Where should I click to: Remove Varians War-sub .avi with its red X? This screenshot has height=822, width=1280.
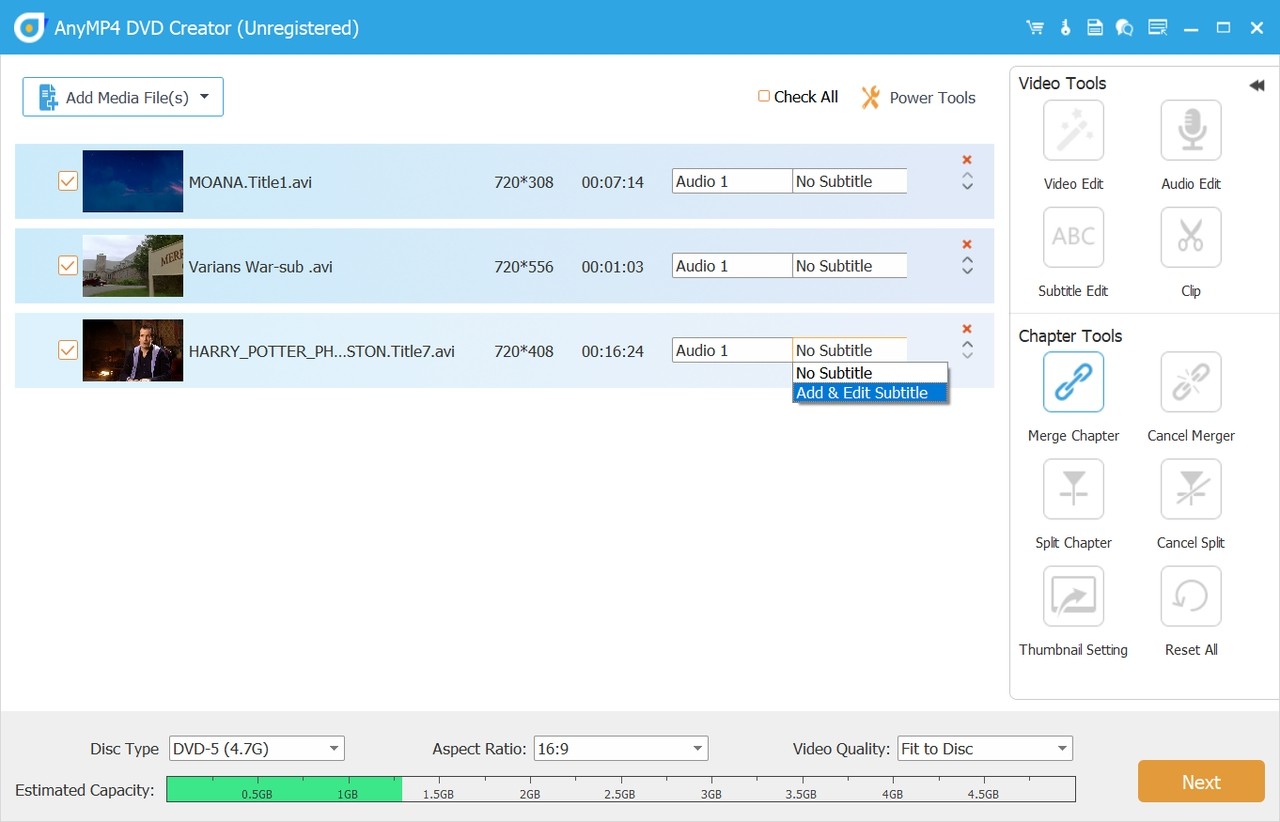tap(967, 245)
